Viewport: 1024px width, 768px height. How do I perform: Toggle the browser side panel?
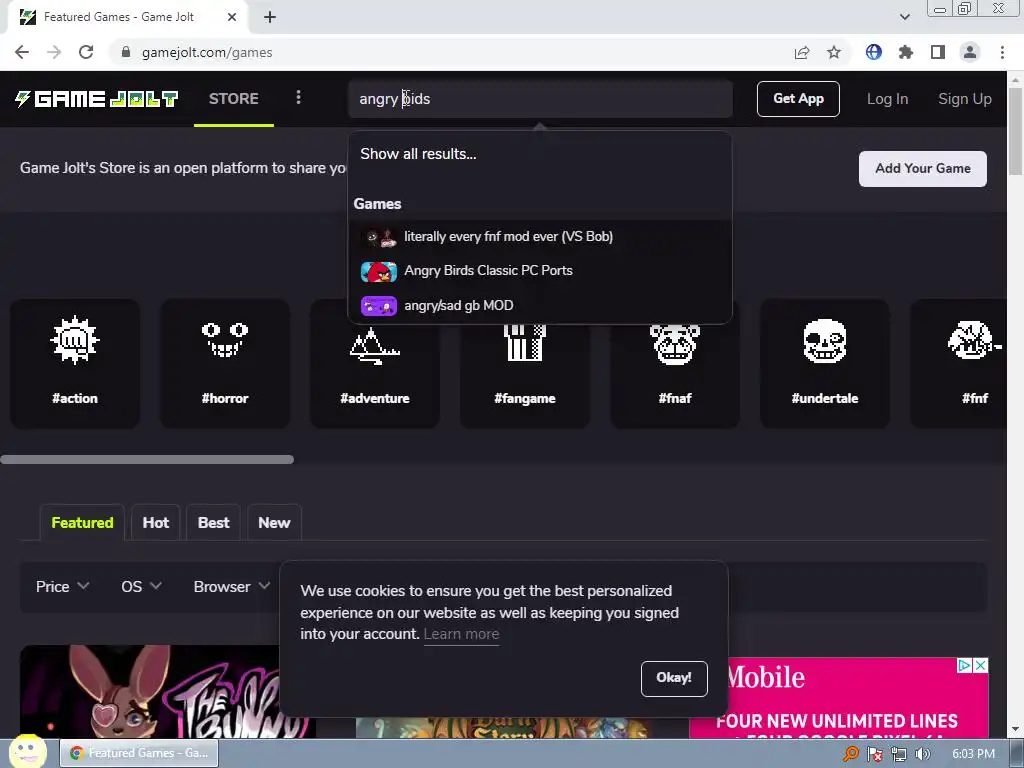tap(938, 52)
